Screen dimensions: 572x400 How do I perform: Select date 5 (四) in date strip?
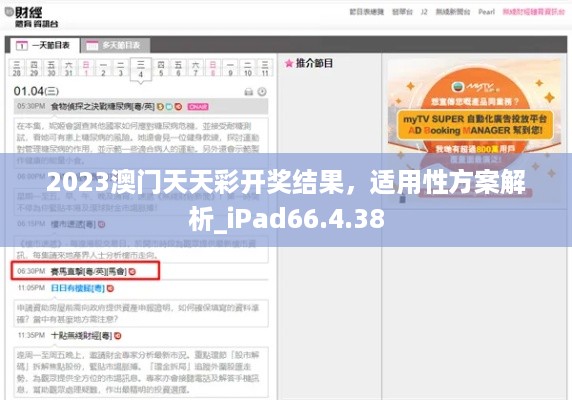[161, 68]
